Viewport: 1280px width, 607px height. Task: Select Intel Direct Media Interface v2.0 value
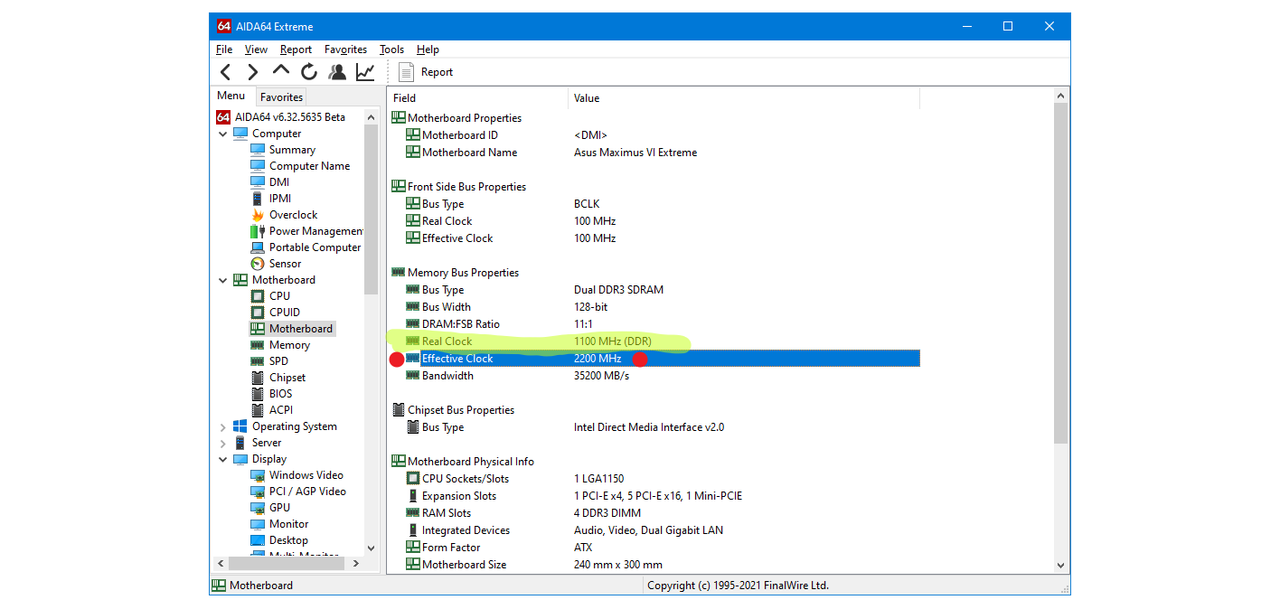coord(649,427)
